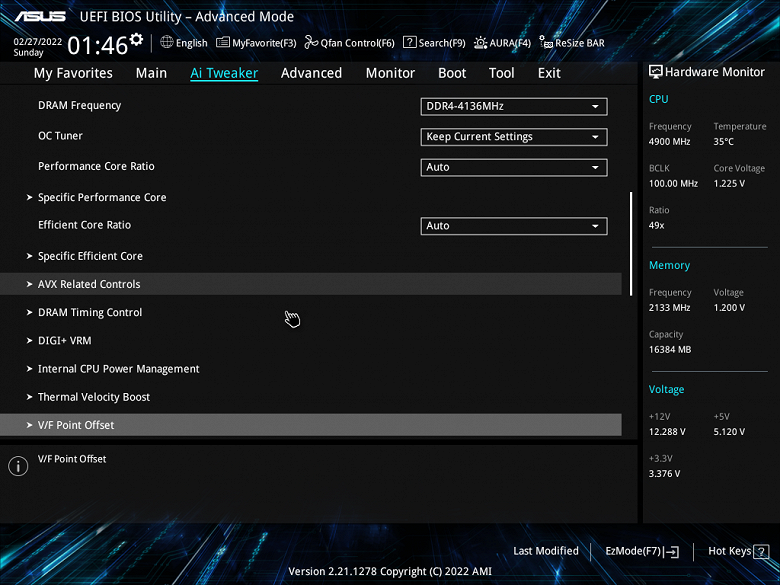The height and width of the screenshot is (585, 780).
Task: Click +5V 5.120 V reading
Action: coord(729,432)
